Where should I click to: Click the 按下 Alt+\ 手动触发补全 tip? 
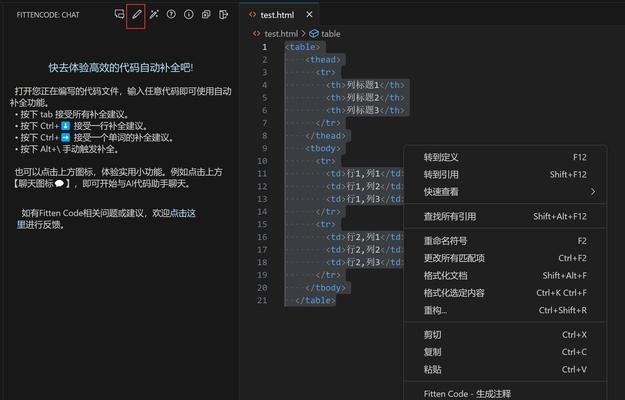tap(67, 149)
